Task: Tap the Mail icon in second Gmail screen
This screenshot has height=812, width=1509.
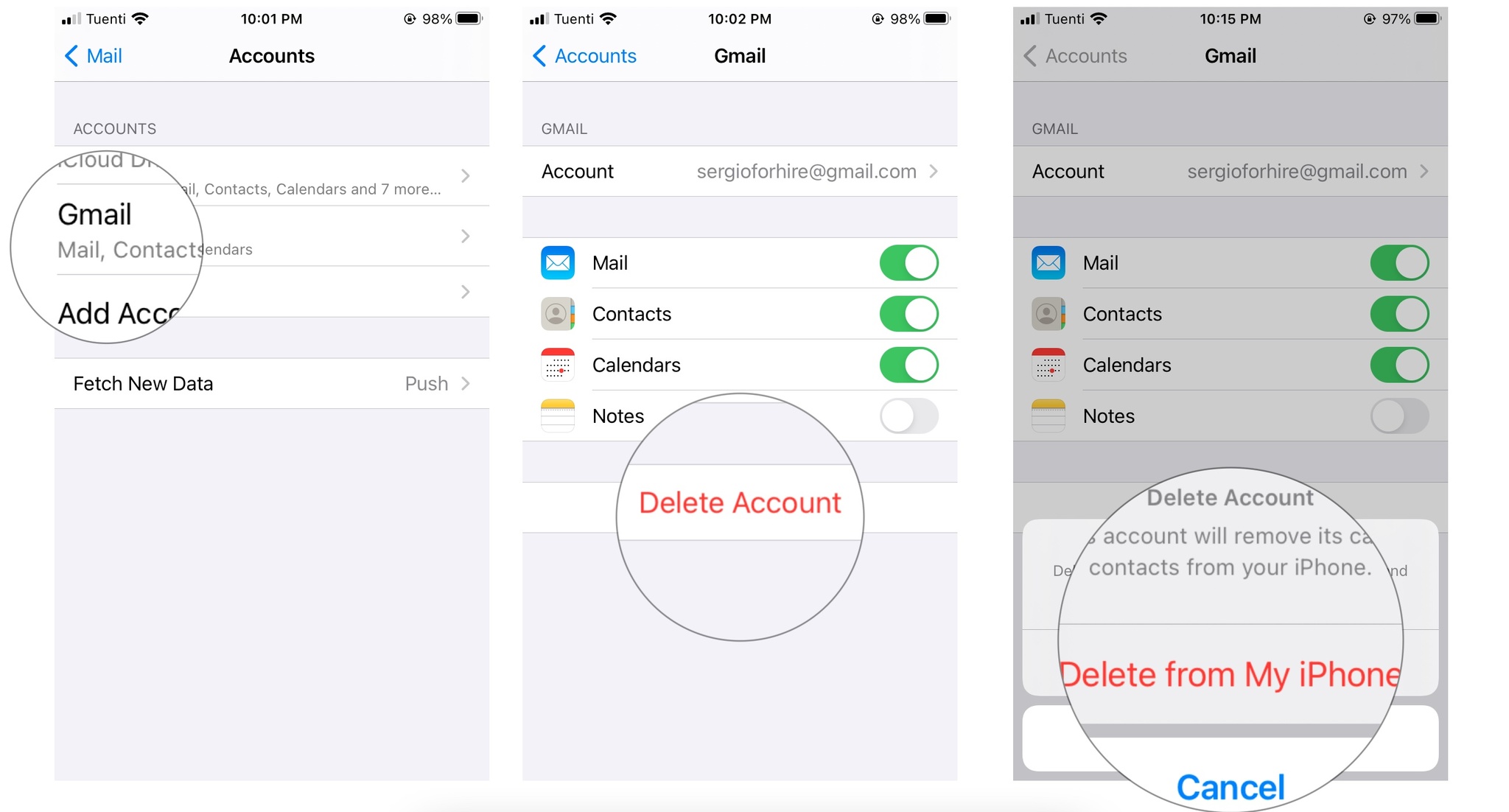Action: 557,263
